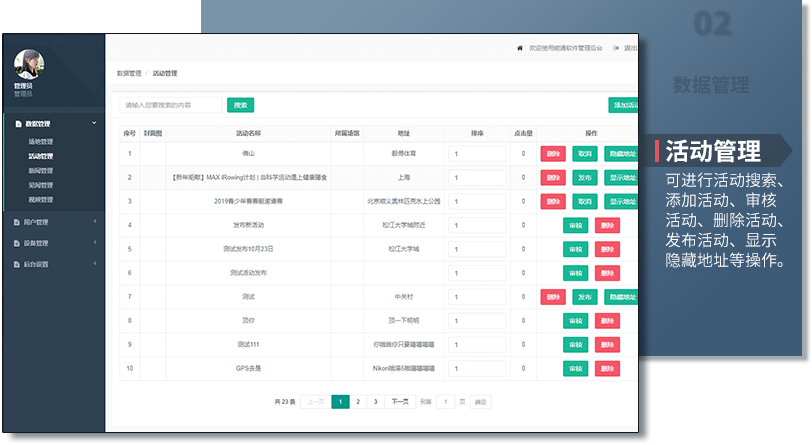This screenshot has height=445, width=812.
Task: Go to page 2 in pagination
Action: [358, 402]
